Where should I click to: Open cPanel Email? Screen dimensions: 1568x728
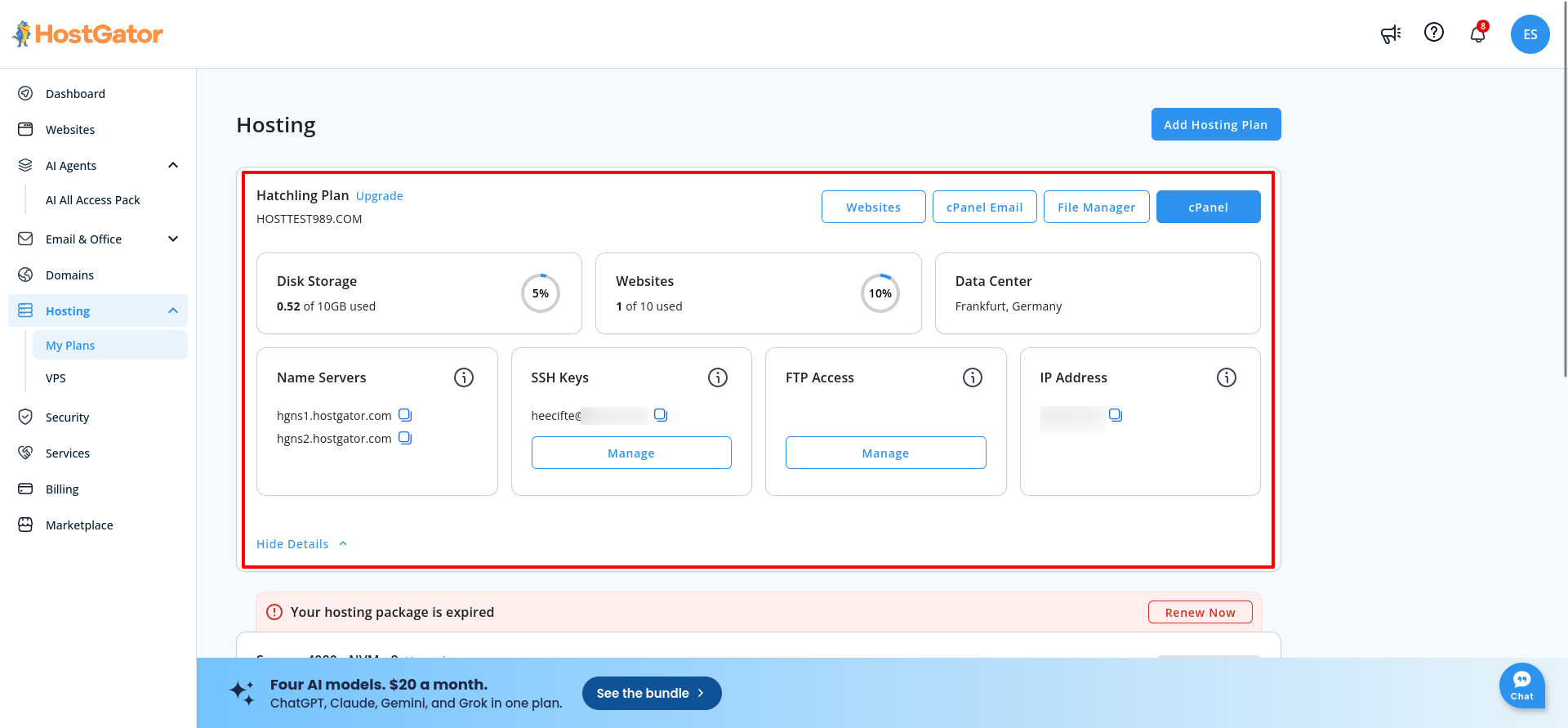click(985, 207)
